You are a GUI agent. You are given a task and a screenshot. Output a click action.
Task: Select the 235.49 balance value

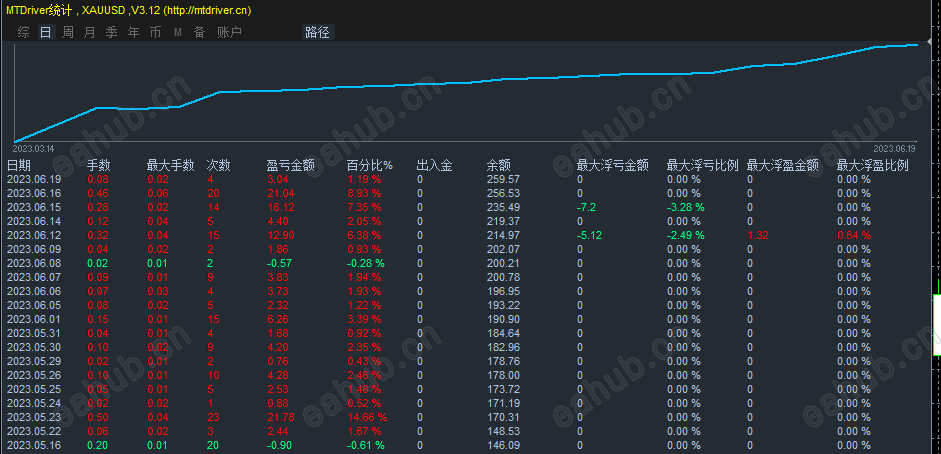[x=503, y=207]
